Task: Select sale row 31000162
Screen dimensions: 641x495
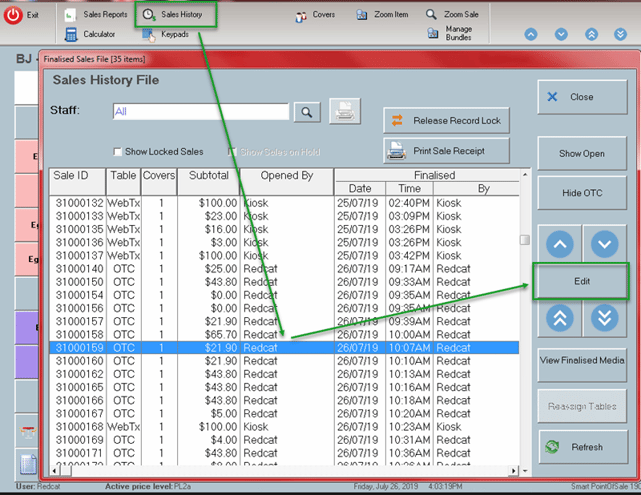Action: [x=284, y=374]
